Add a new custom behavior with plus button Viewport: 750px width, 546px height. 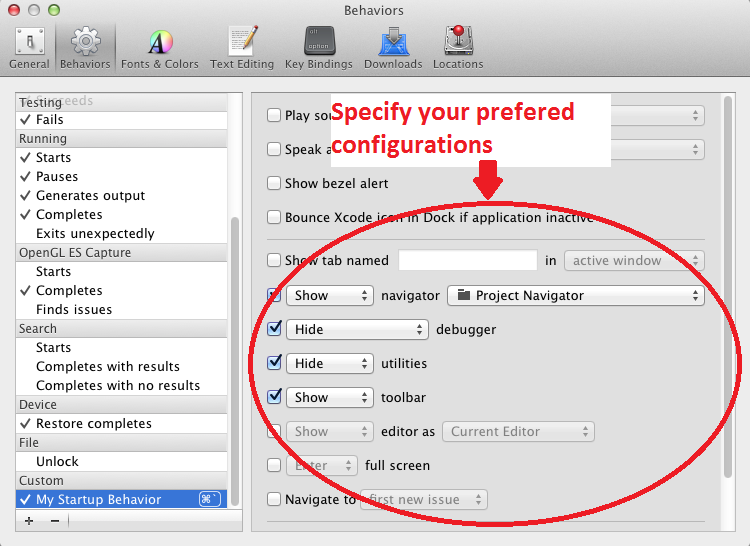[29, 521]
